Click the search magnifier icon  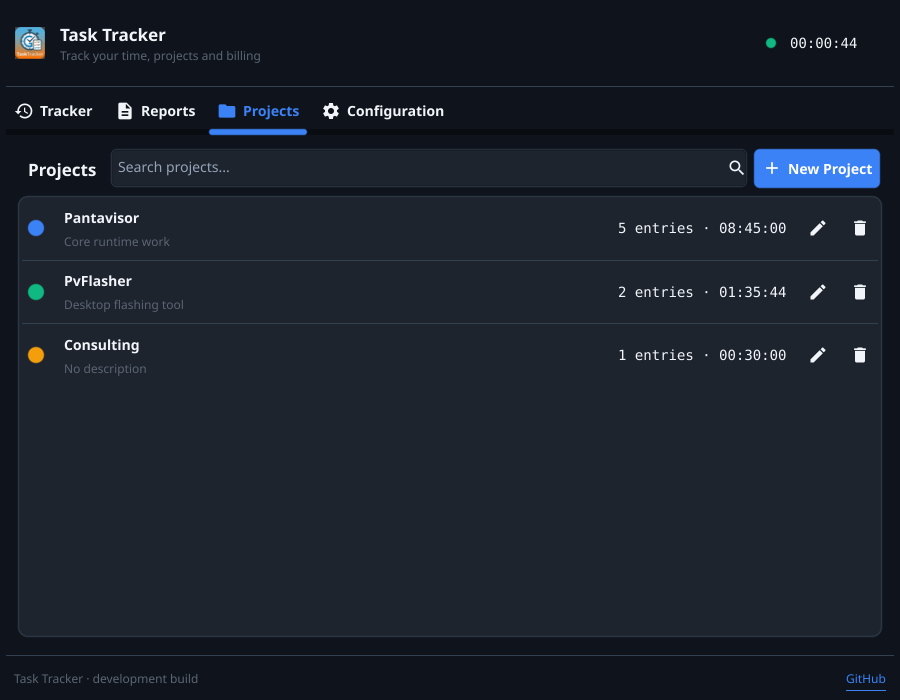point(736,168)
